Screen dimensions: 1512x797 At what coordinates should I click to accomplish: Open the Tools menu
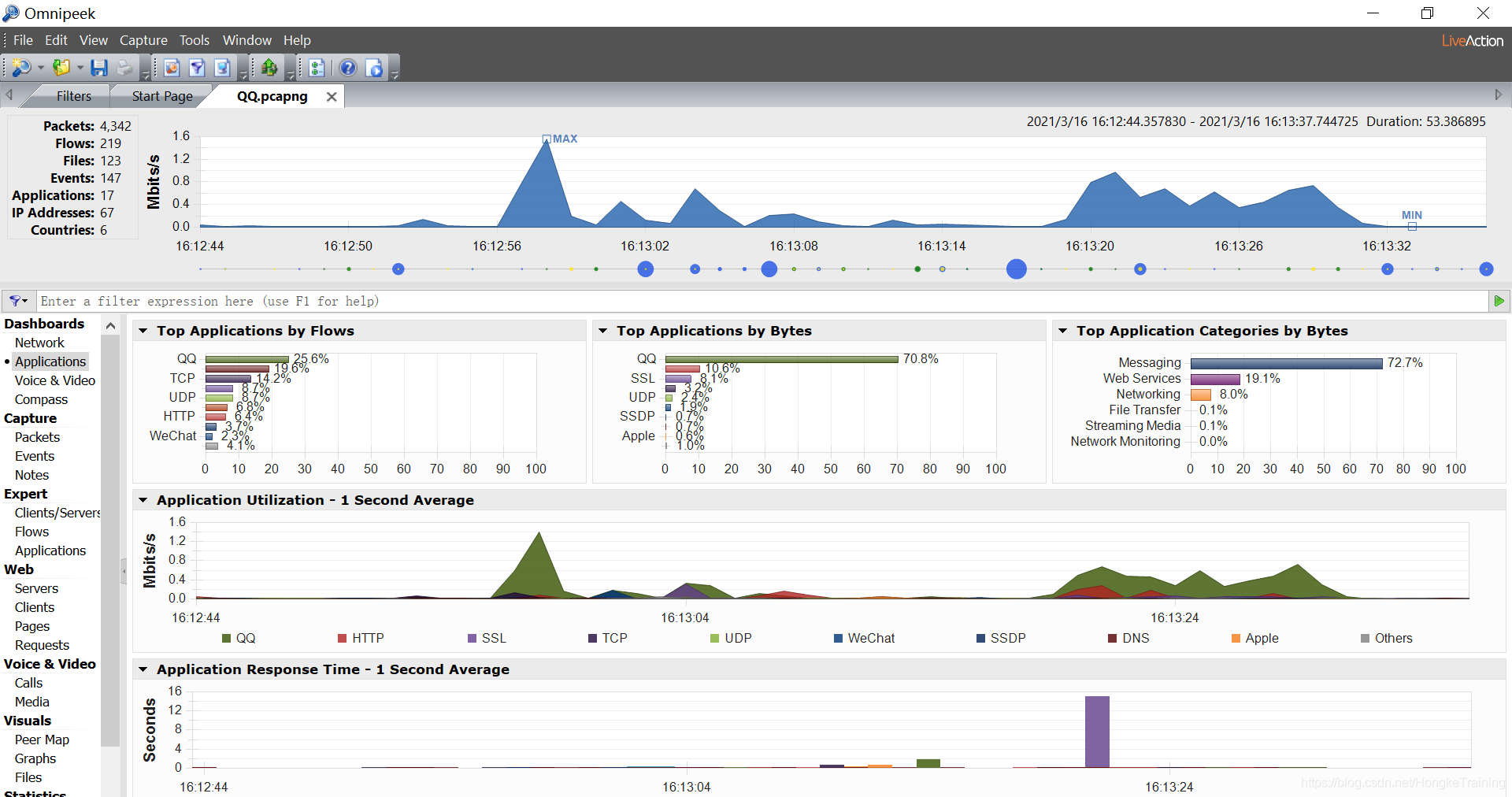[195, 40]
